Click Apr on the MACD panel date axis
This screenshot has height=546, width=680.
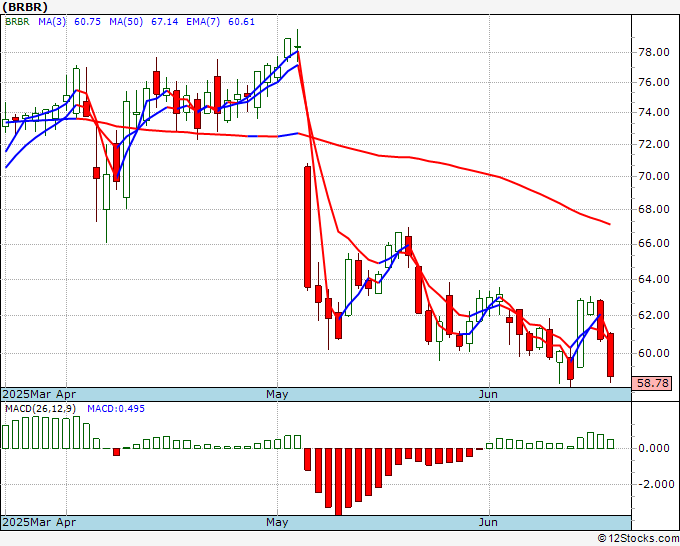66,522
